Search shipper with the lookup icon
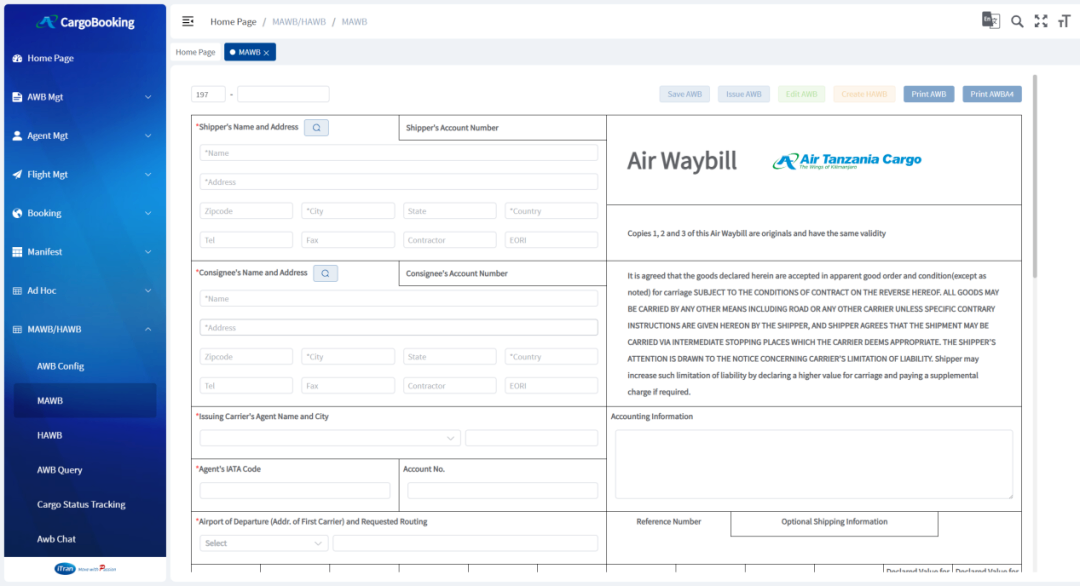Viewport: 1080px width, 586px height. point(316,127)
